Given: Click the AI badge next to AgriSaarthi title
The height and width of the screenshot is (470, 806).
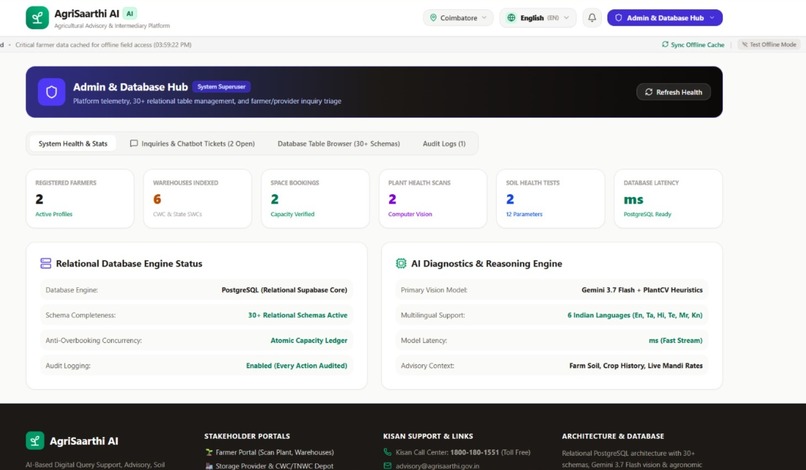Looking at the screenshot, I should (x=130, y=14).
